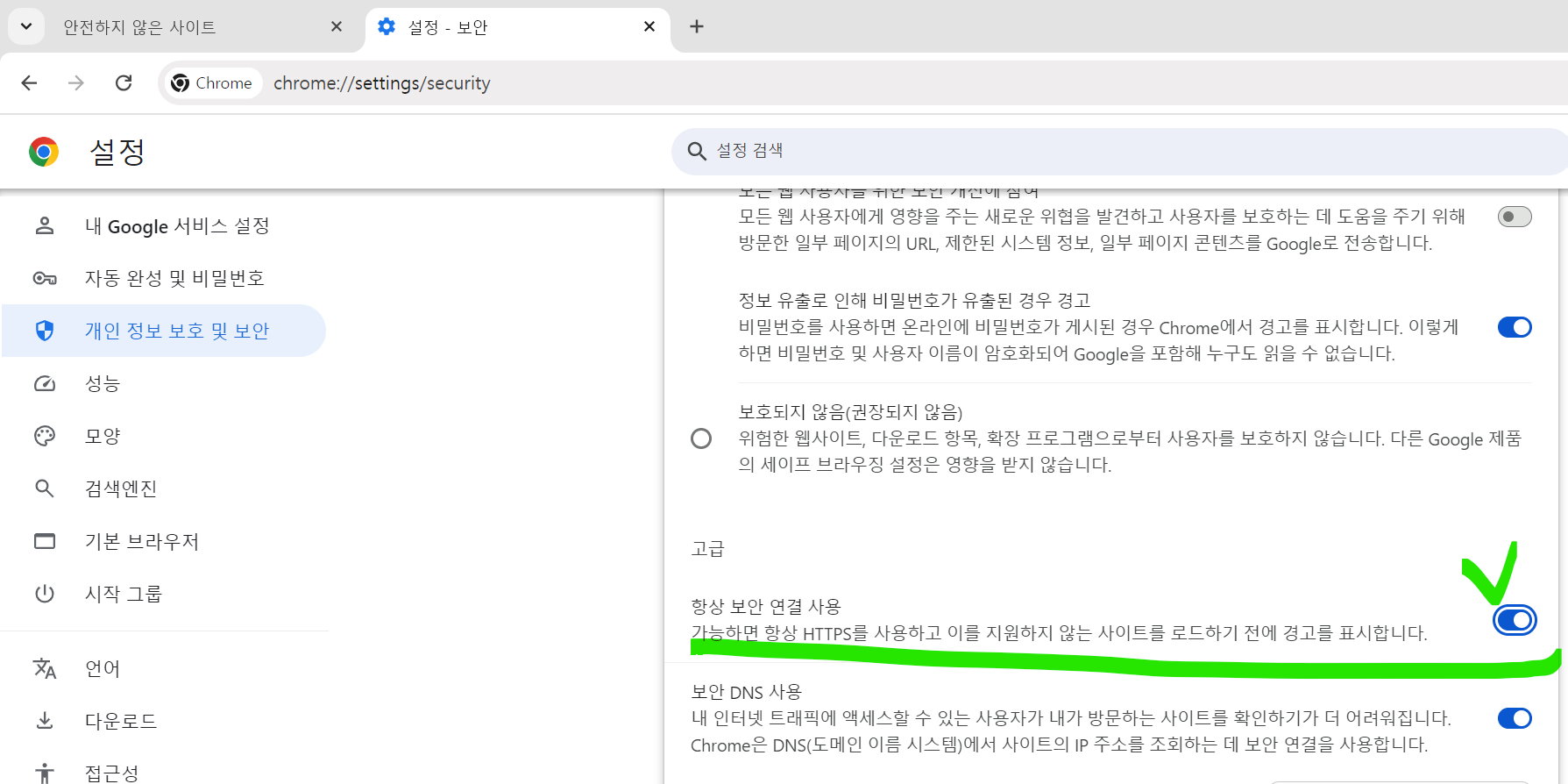Select '보호되지 않음(권장되지 않음)' radio button

701,438
